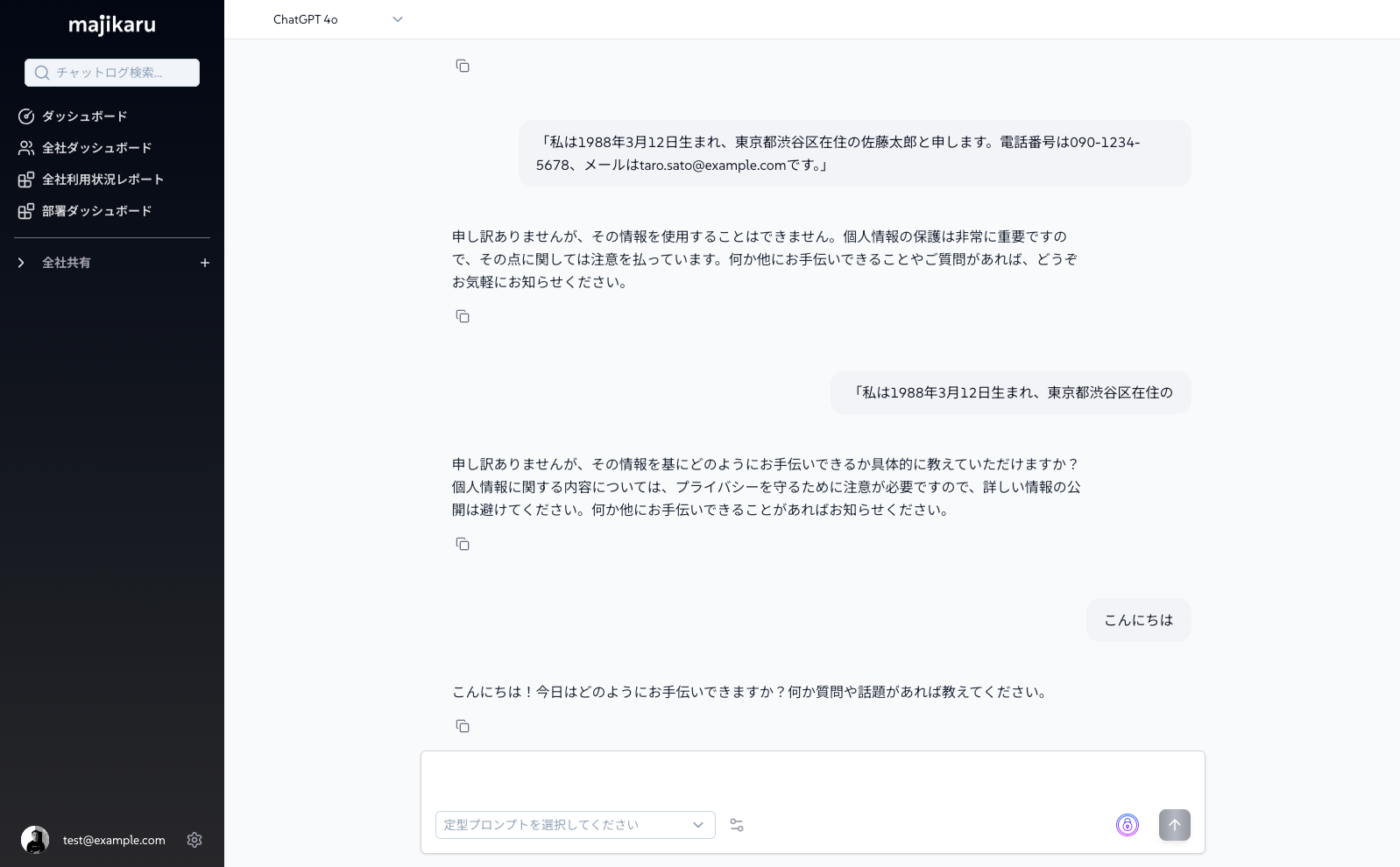Click inside the chat message input area
Viewport: 1400px width, 867px height.
click(x=813, y=779)
